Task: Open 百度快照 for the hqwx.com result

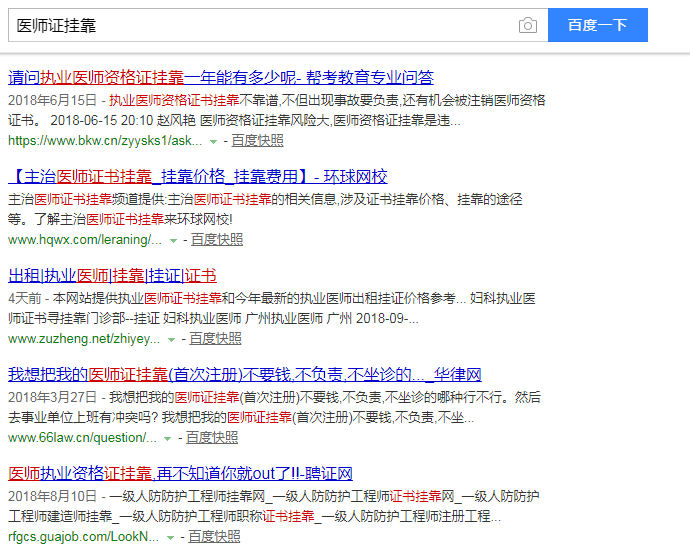Action: coord(217,240)
